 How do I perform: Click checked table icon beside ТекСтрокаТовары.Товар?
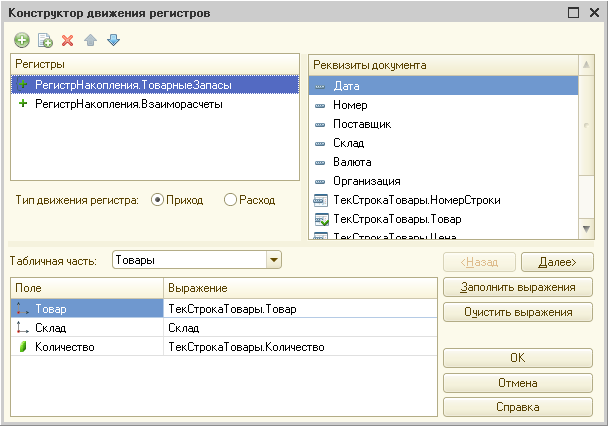click(x=321, y=219)
